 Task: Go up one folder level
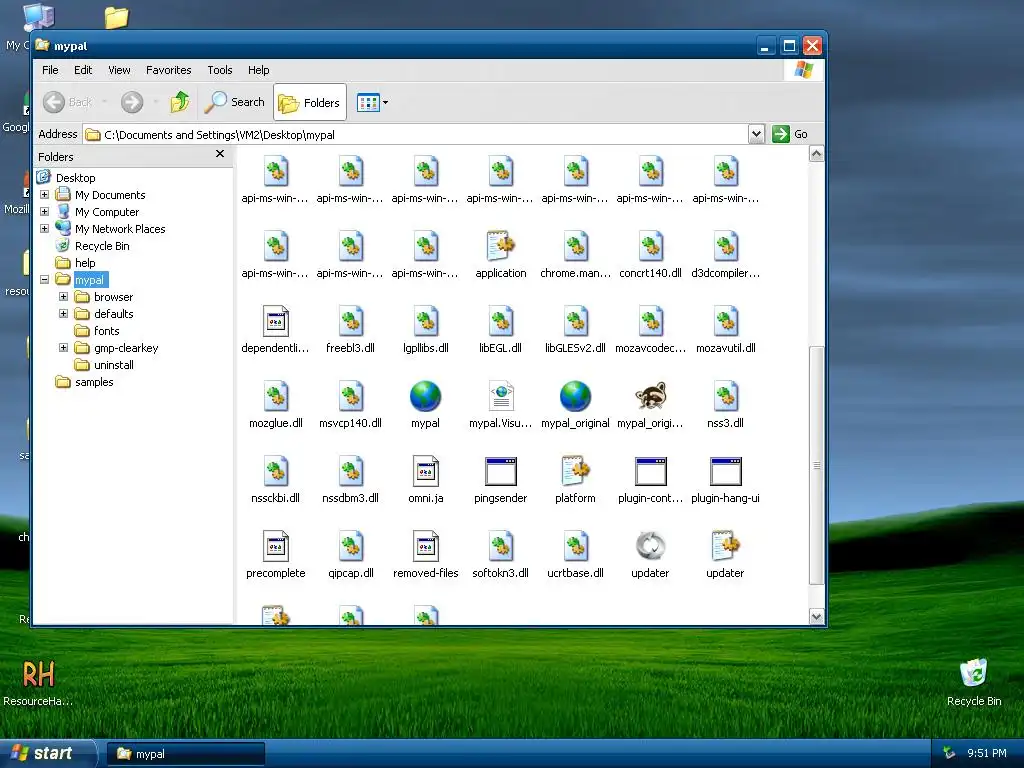click(x=180, y=102)
